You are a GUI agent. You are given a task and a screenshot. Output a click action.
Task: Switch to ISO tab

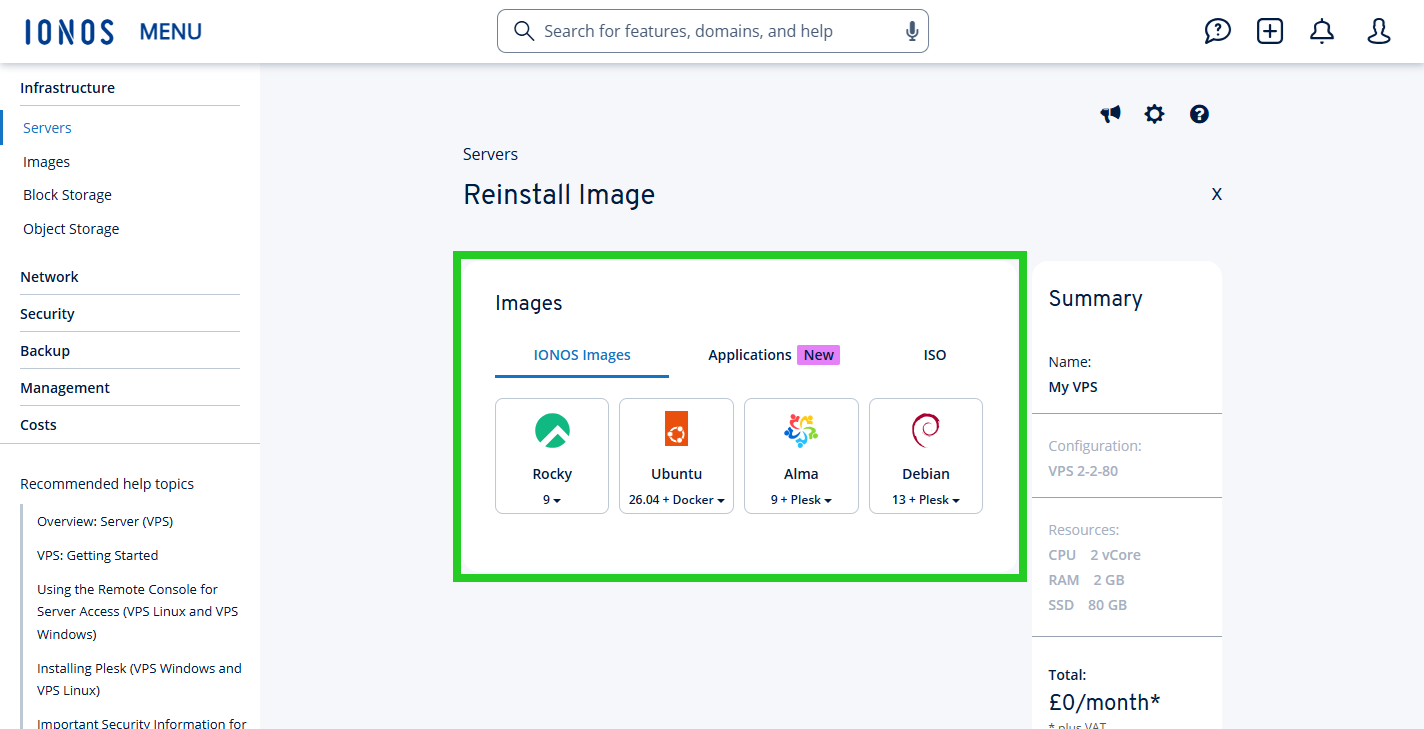pos(935,355)
